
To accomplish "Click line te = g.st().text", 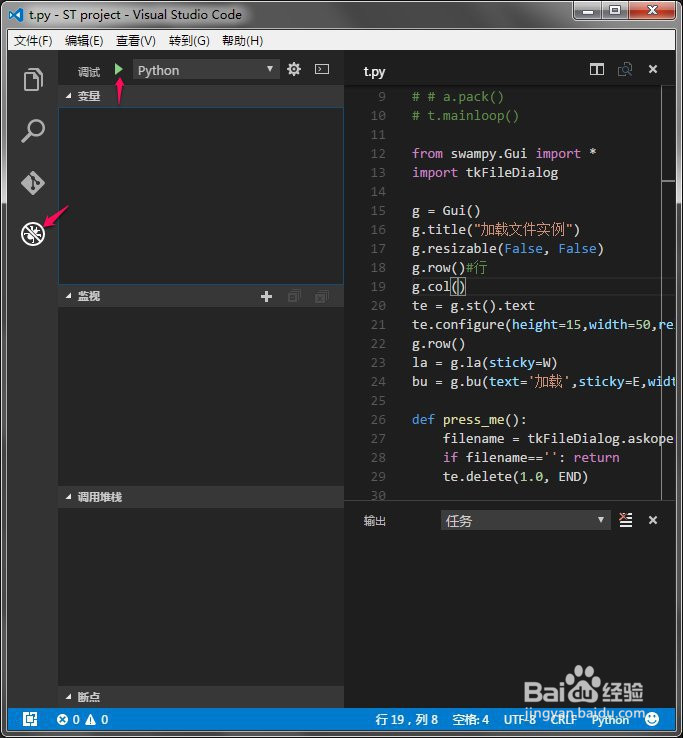I will click(473, 305).
